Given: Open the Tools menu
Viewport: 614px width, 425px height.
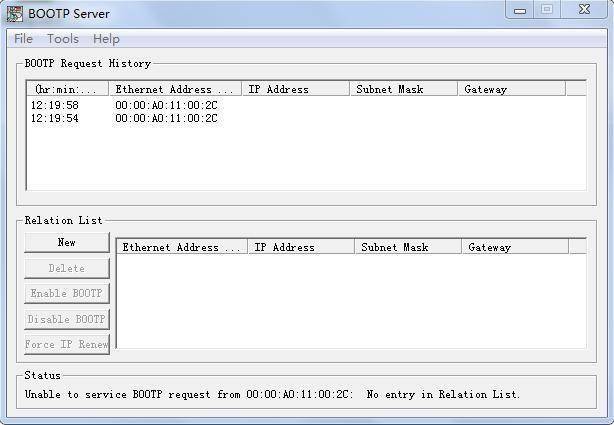Looking at the screenshot, I should pyautogui.click(x=63, y=39).
